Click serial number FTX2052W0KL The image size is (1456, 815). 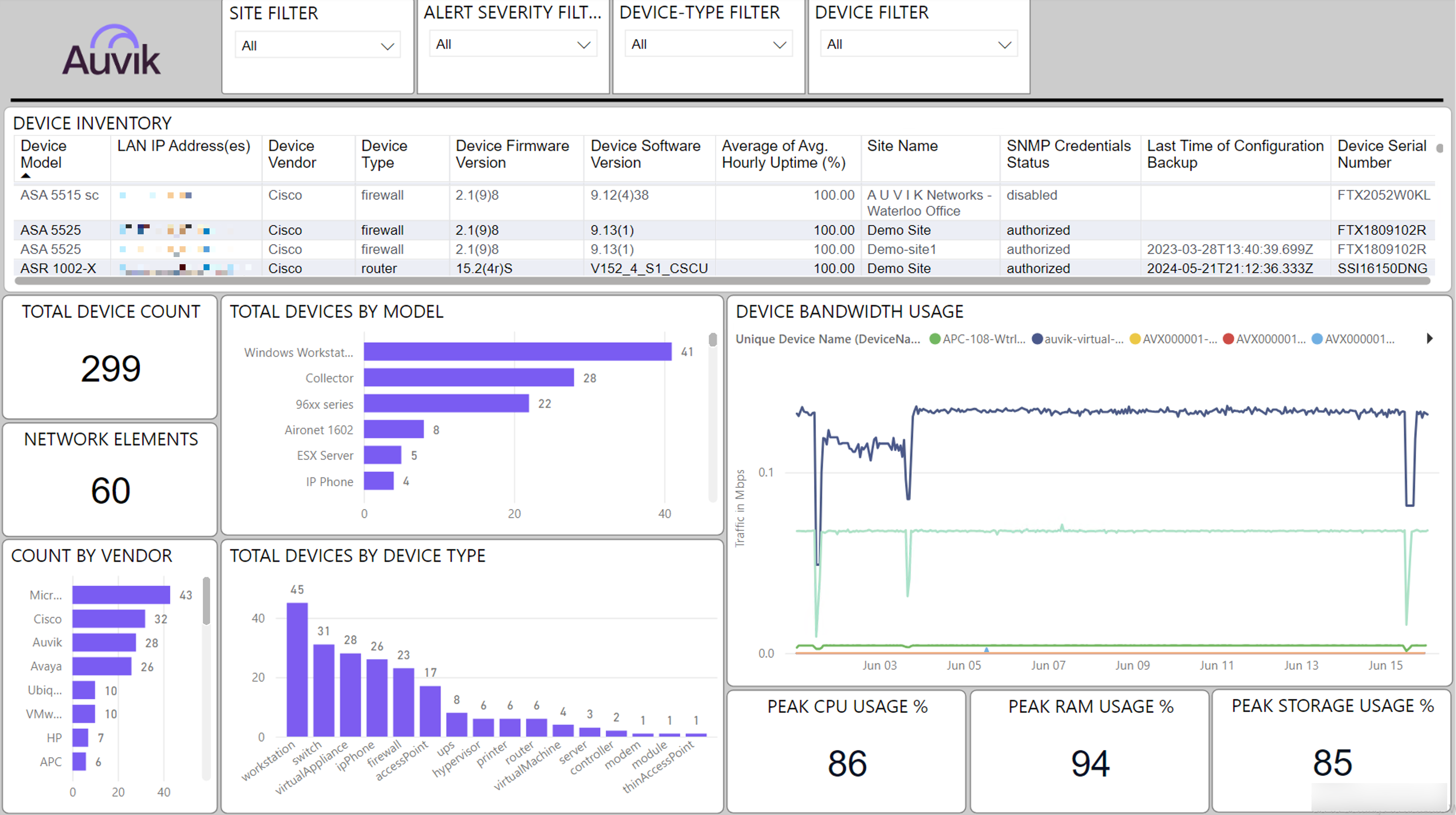click(1383, 195)
